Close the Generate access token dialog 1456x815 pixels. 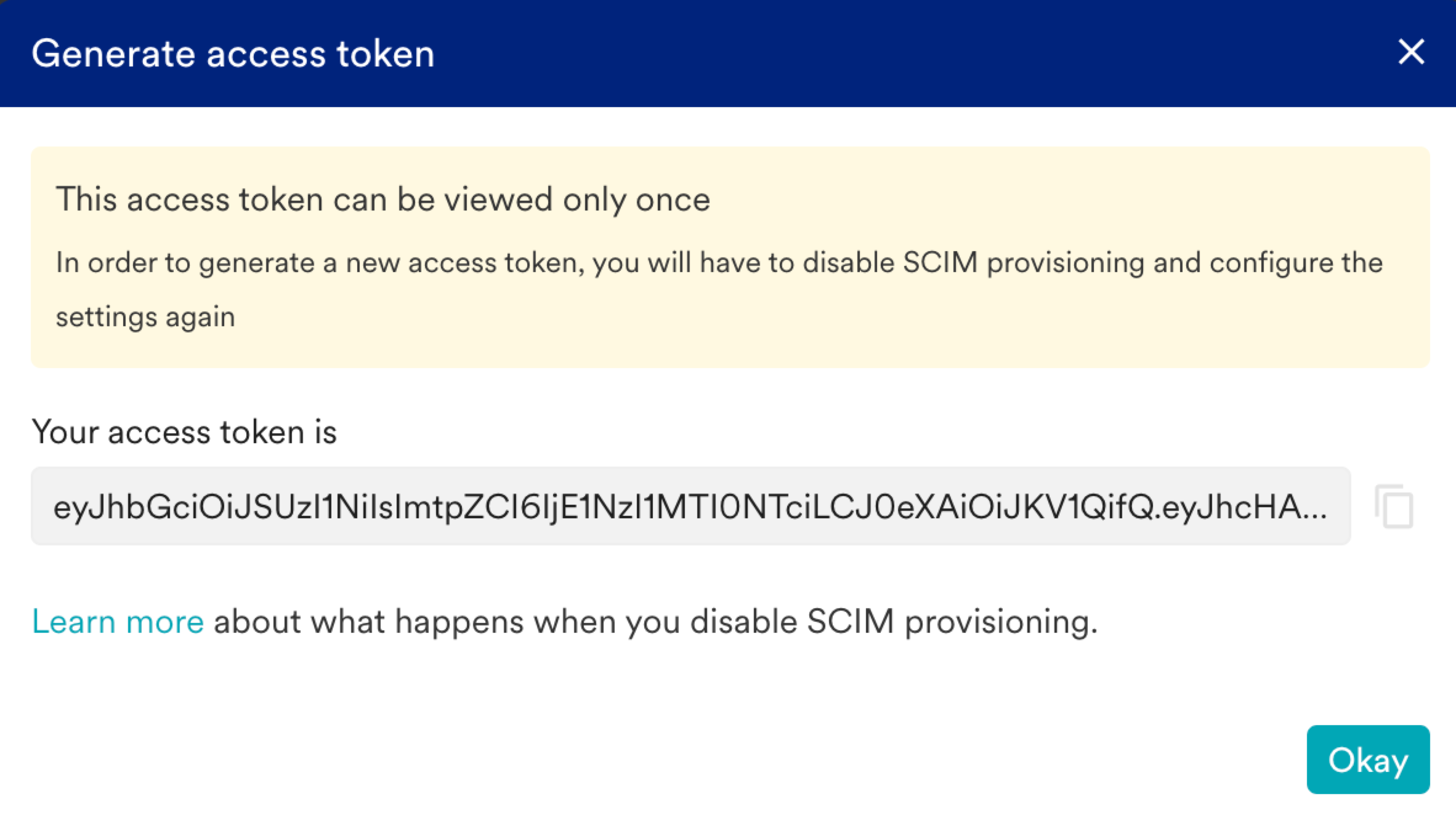point(1411,52)
